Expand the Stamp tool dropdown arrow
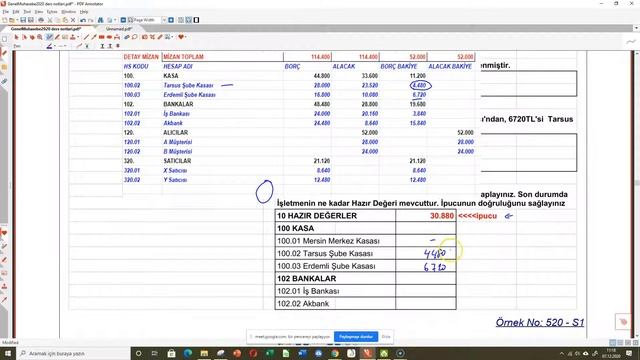This screenshot has height=360, width=640. [78, 37]
